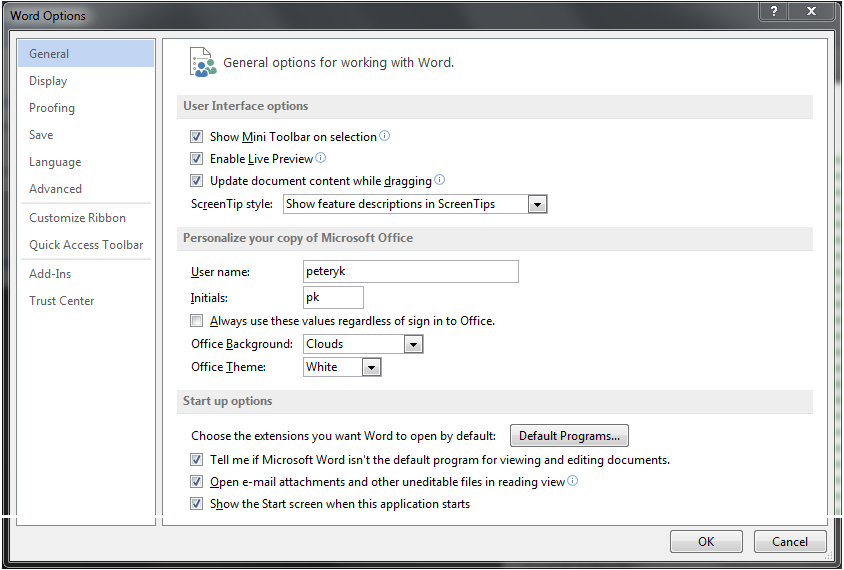844x570 pixels.
Task: Switch to the Display category
Action: [86, 81]
